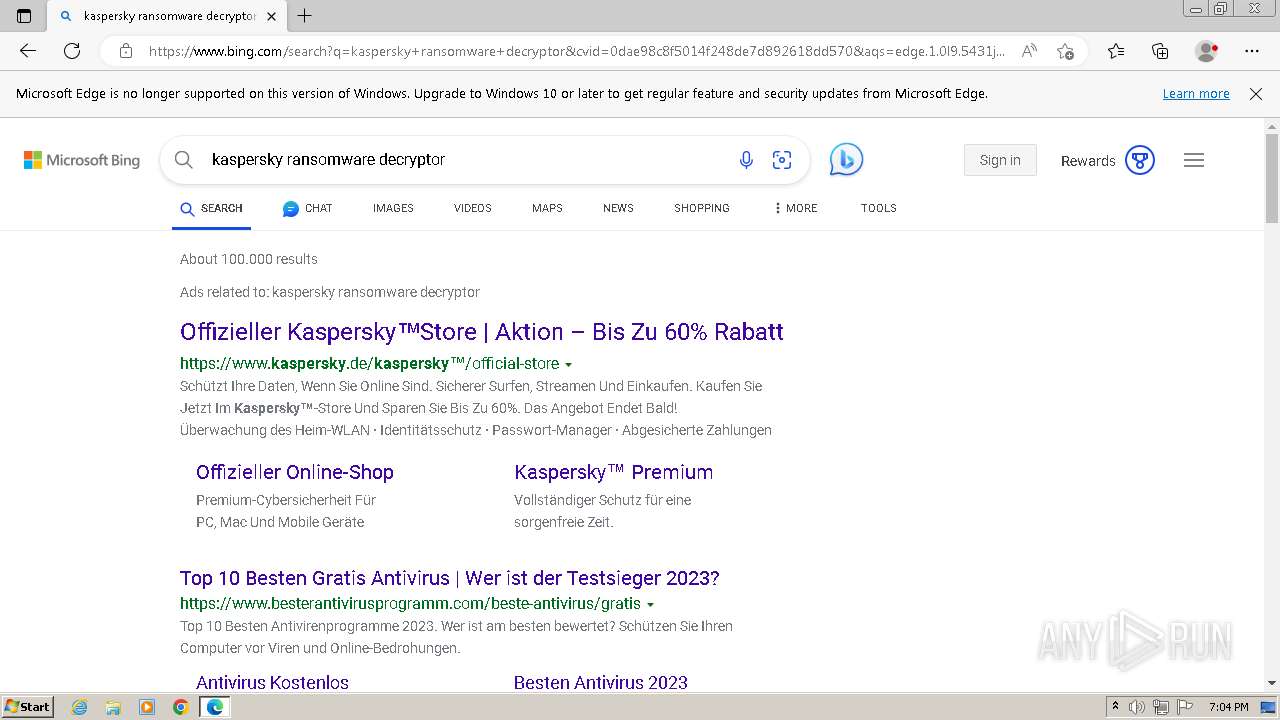Image resolution: width=1280 pixels, height=720 pixels.
Task: Add this page to favorites
Action: tap(1066, 51)
